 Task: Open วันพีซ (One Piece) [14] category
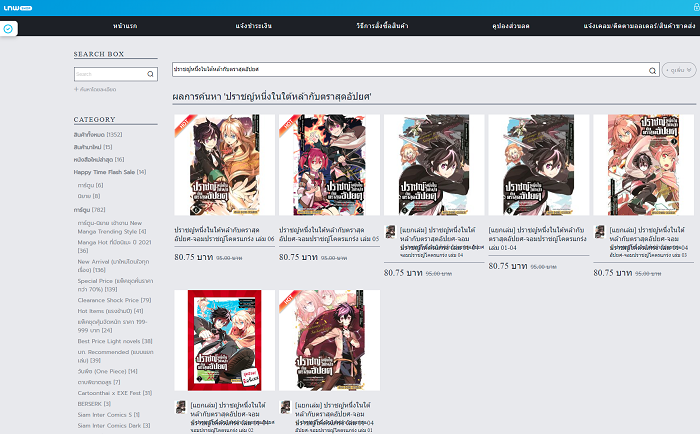108,371
